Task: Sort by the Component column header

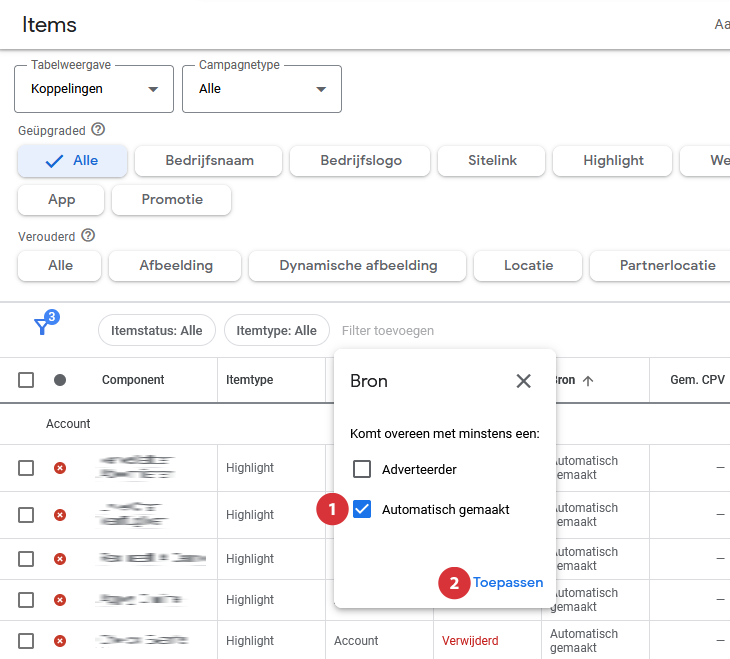Action: click(x=133, y=380)
